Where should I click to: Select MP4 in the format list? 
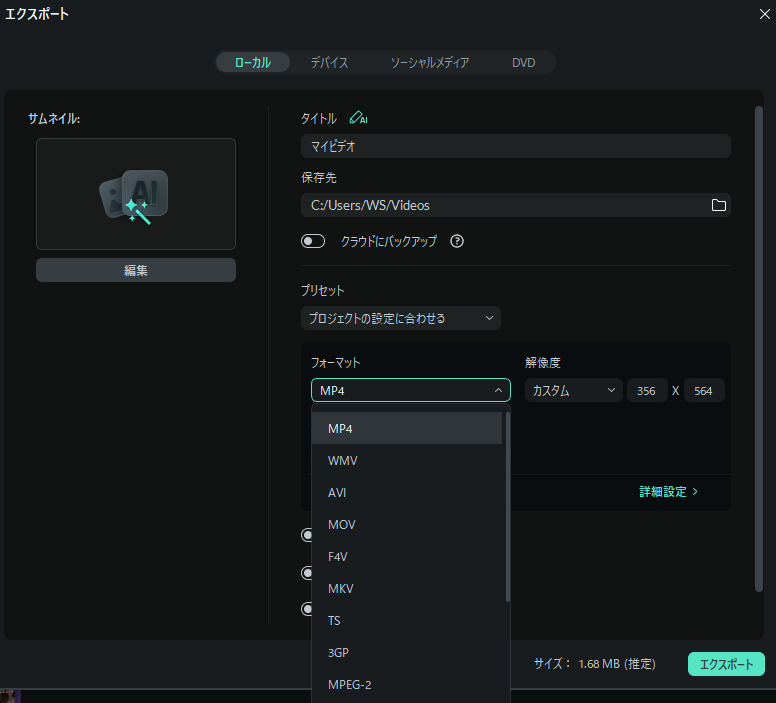407,428
